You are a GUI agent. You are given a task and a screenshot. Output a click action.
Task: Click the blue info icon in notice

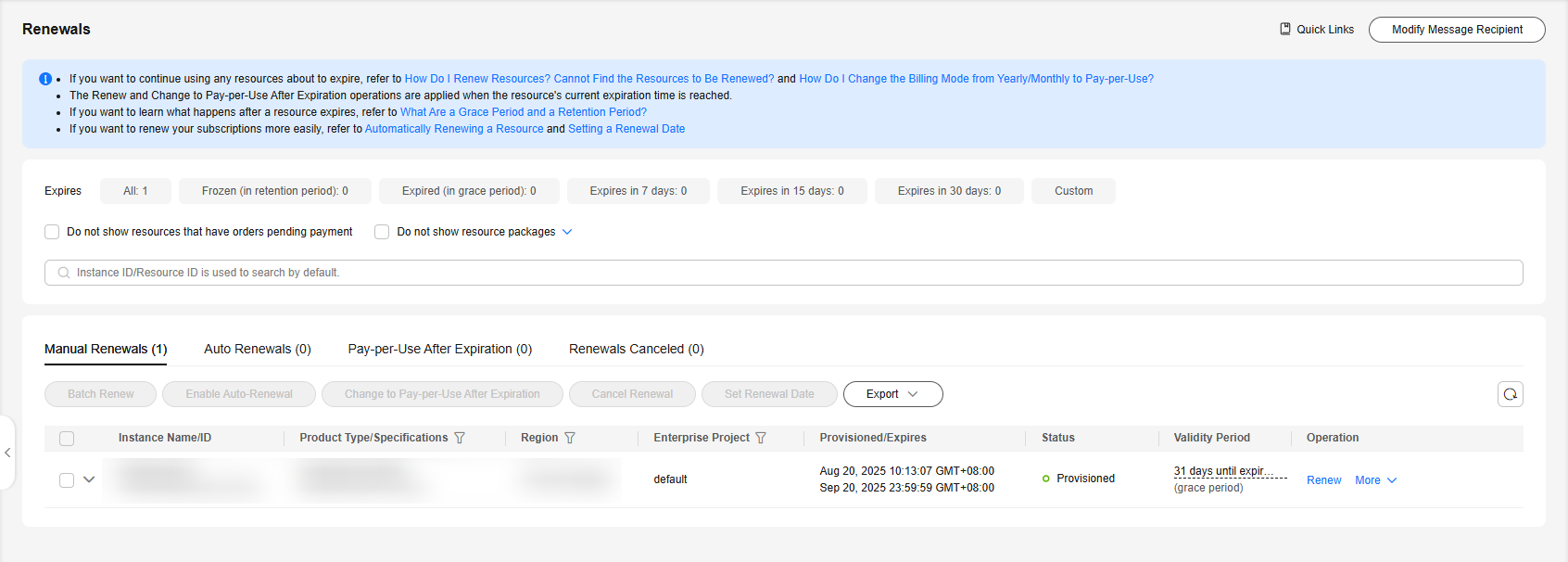coord(45,79)
